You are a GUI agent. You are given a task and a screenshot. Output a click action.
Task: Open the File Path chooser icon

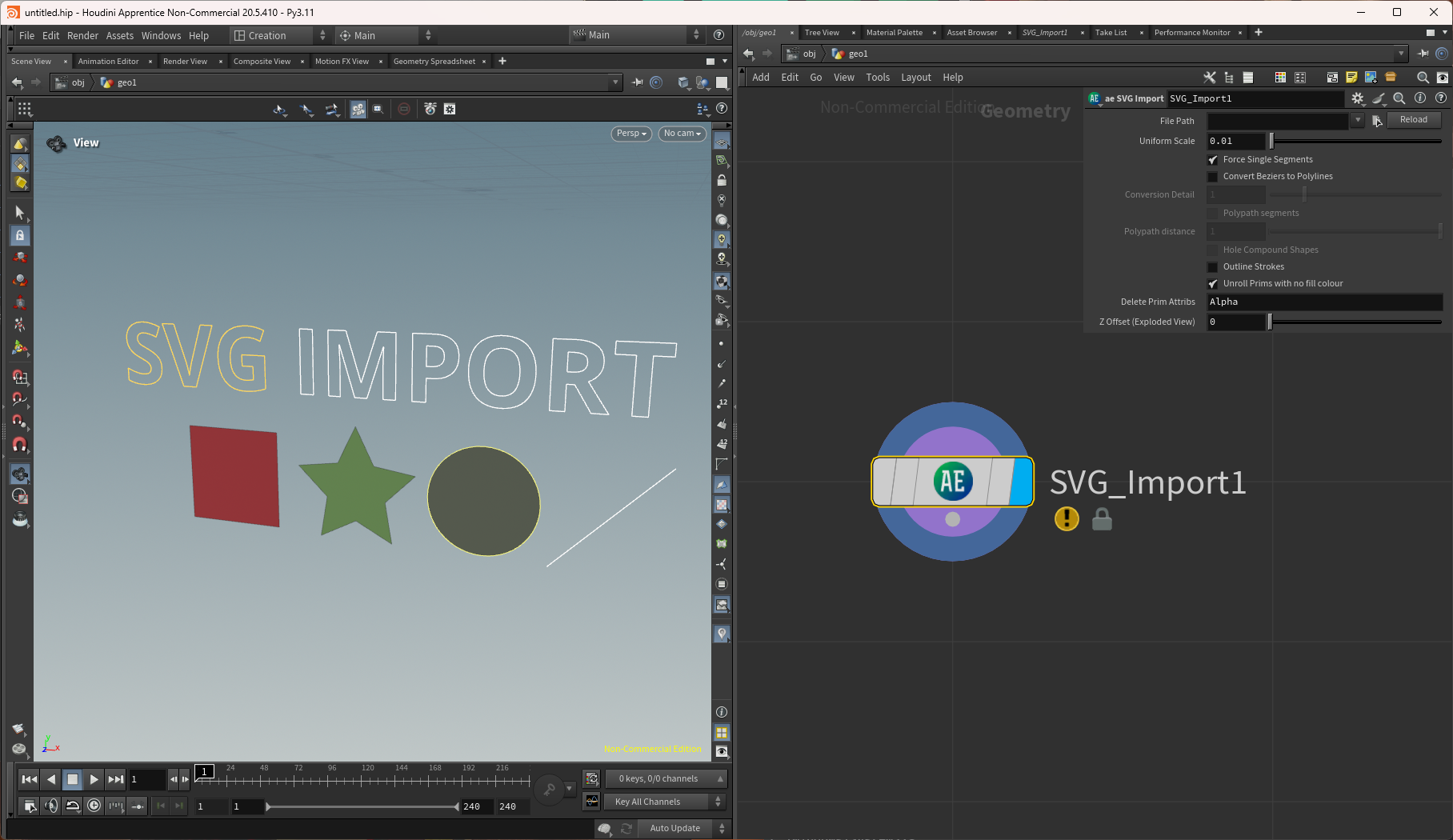(1376, 121)
